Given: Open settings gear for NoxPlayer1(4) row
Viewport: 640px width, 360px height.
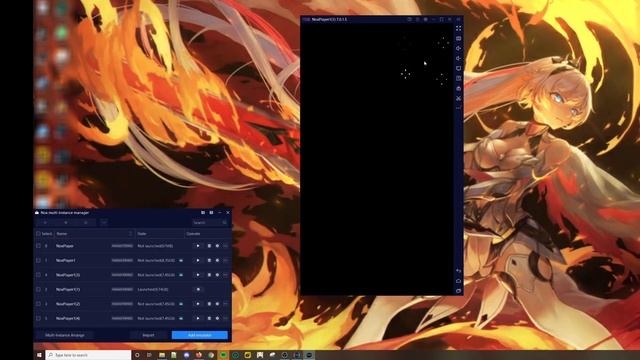Looking at the screenshot, I should [217, 318].
